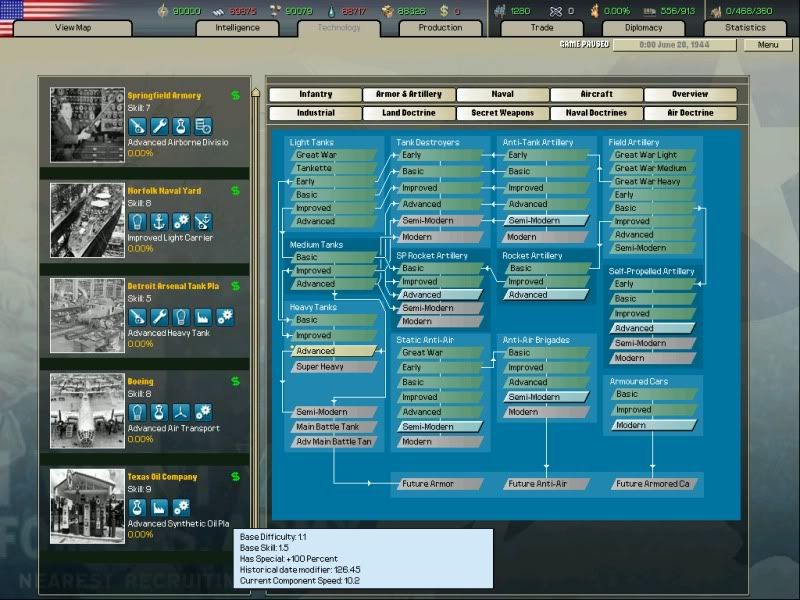Viewport: 800px width, 600px height.
Task: Choose Semi-Modern Static Anti-Air technology
Action: (x=437, y=427)
